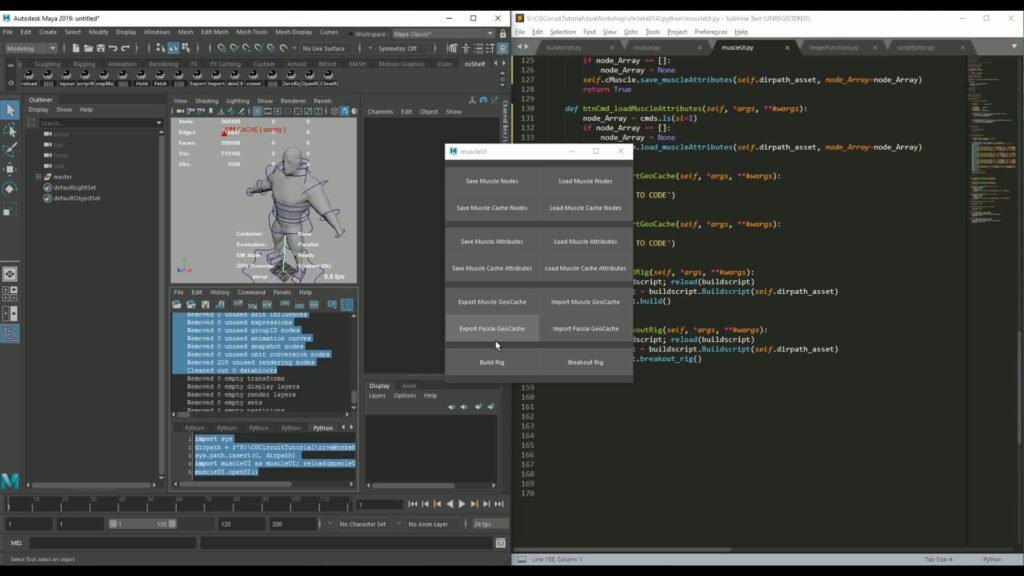Toggle the lock icon next to Workspace dropdown

[x=503, y=34]
